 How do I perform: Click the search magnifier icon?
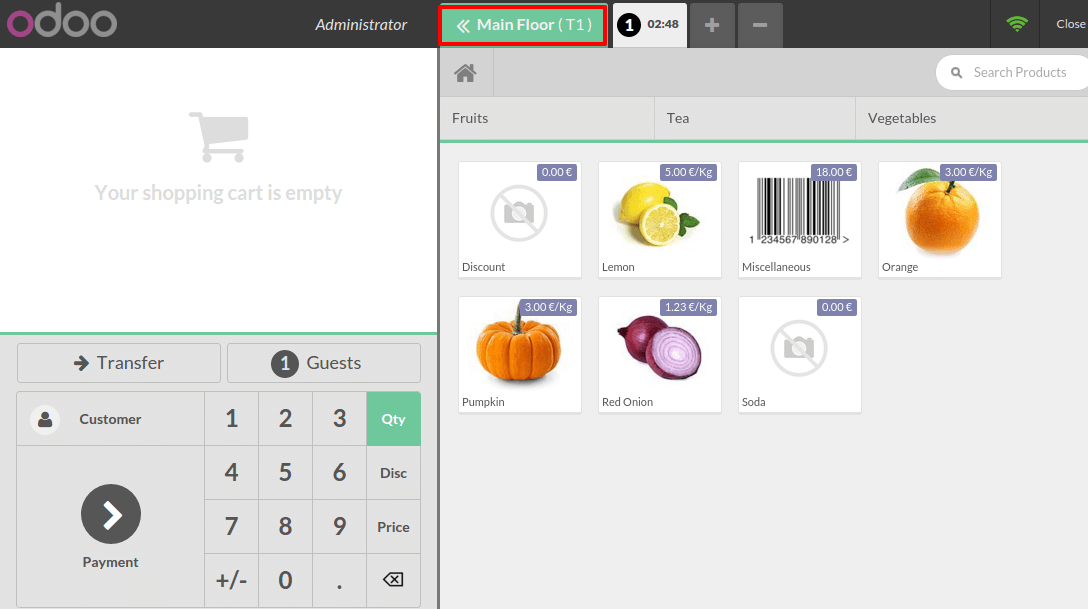pos(956,73)
